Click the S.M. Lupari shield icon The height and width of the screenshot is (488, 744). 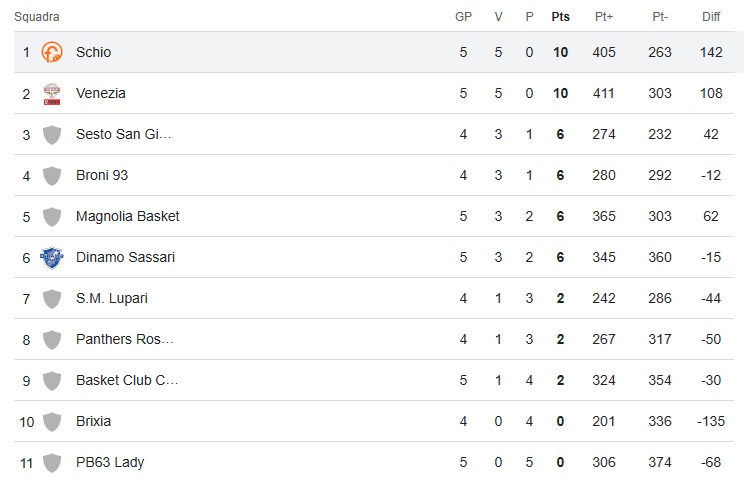pyautogui.click(x=52, y=298)
